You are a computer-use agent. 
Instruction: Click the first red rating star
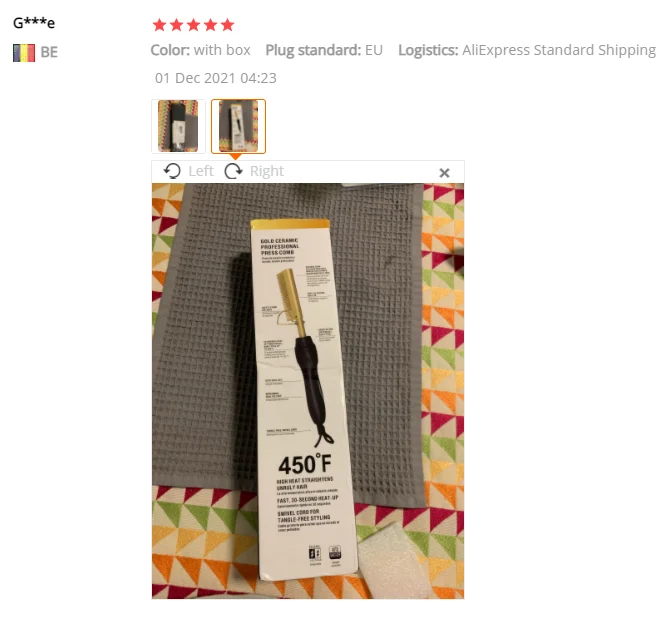tap(160, 25)
